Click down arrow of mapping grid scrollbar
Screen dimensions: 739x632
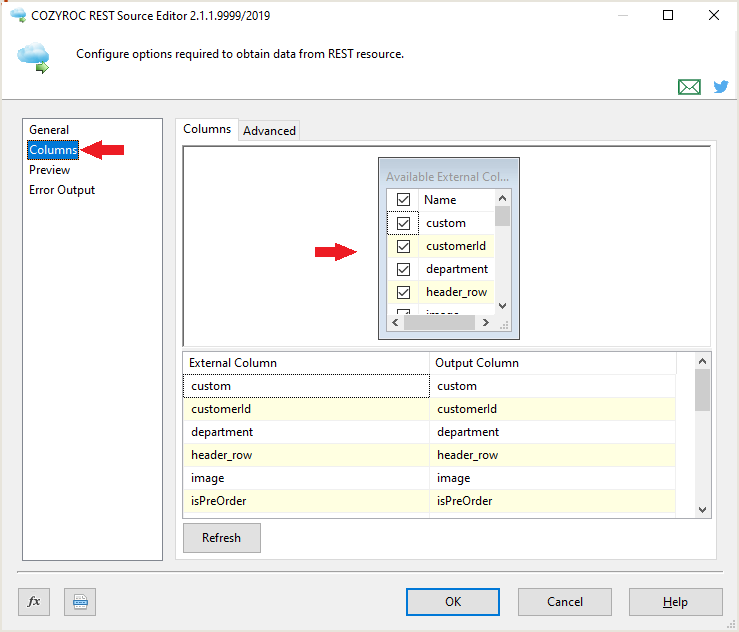(x=702, y=509)
